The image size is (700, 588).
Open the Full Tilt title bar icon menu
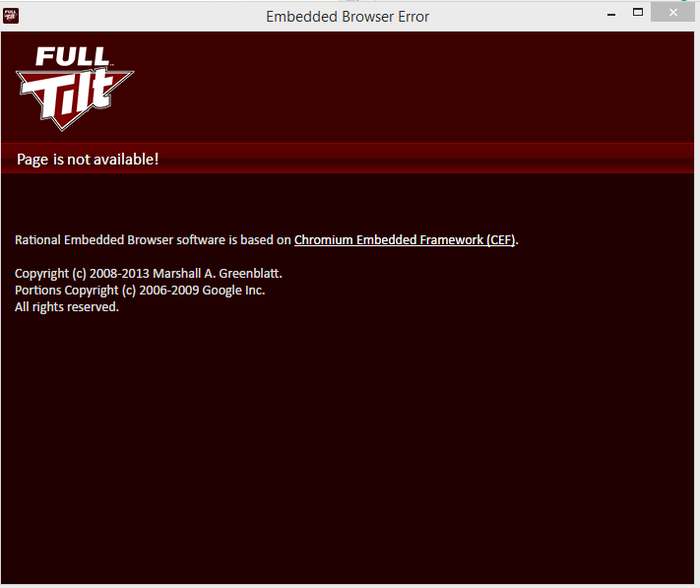11,16
